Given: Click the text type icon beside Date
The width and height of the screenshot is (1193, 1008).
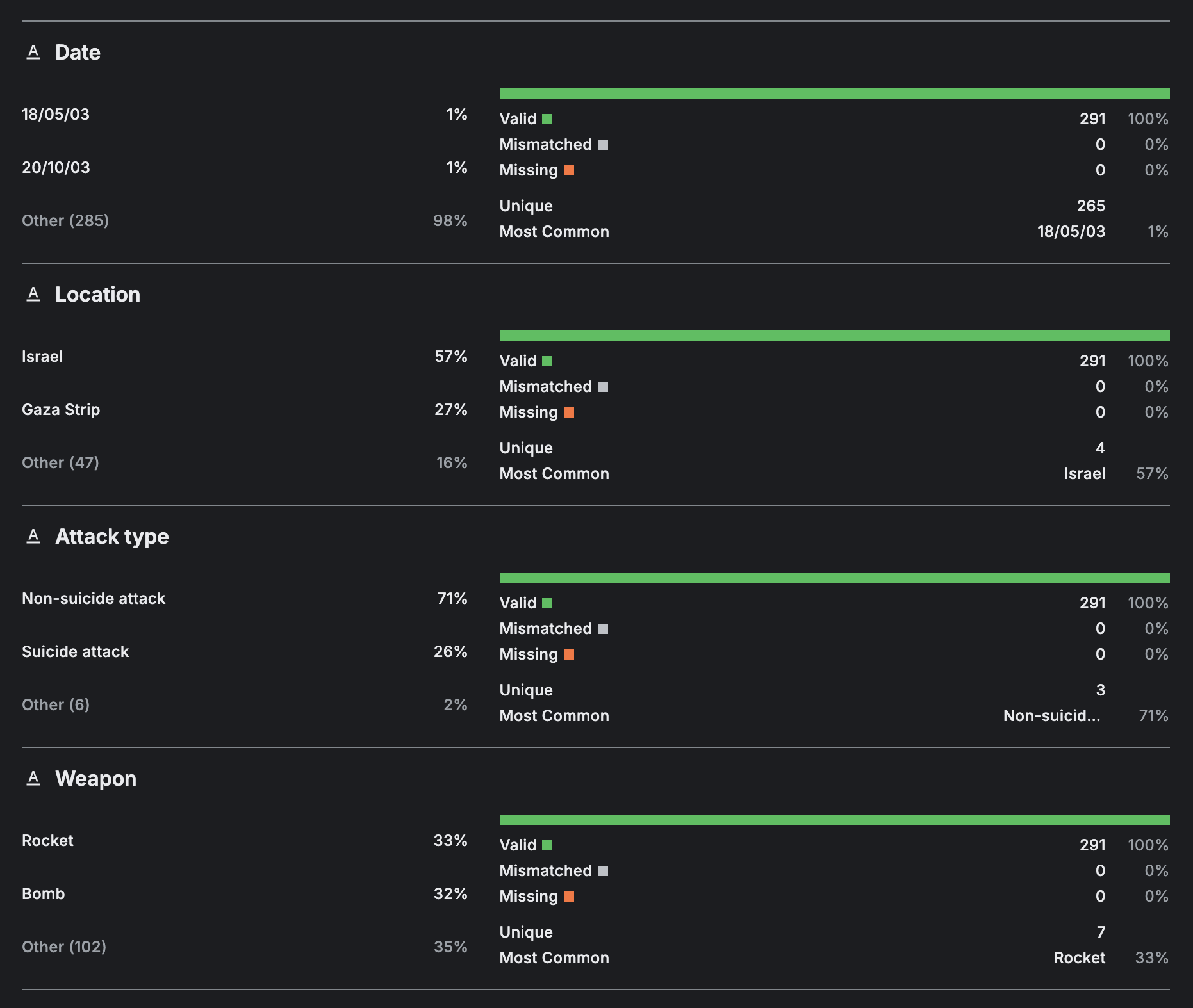Looking at the screenshot, I should (x=33, y=53).
